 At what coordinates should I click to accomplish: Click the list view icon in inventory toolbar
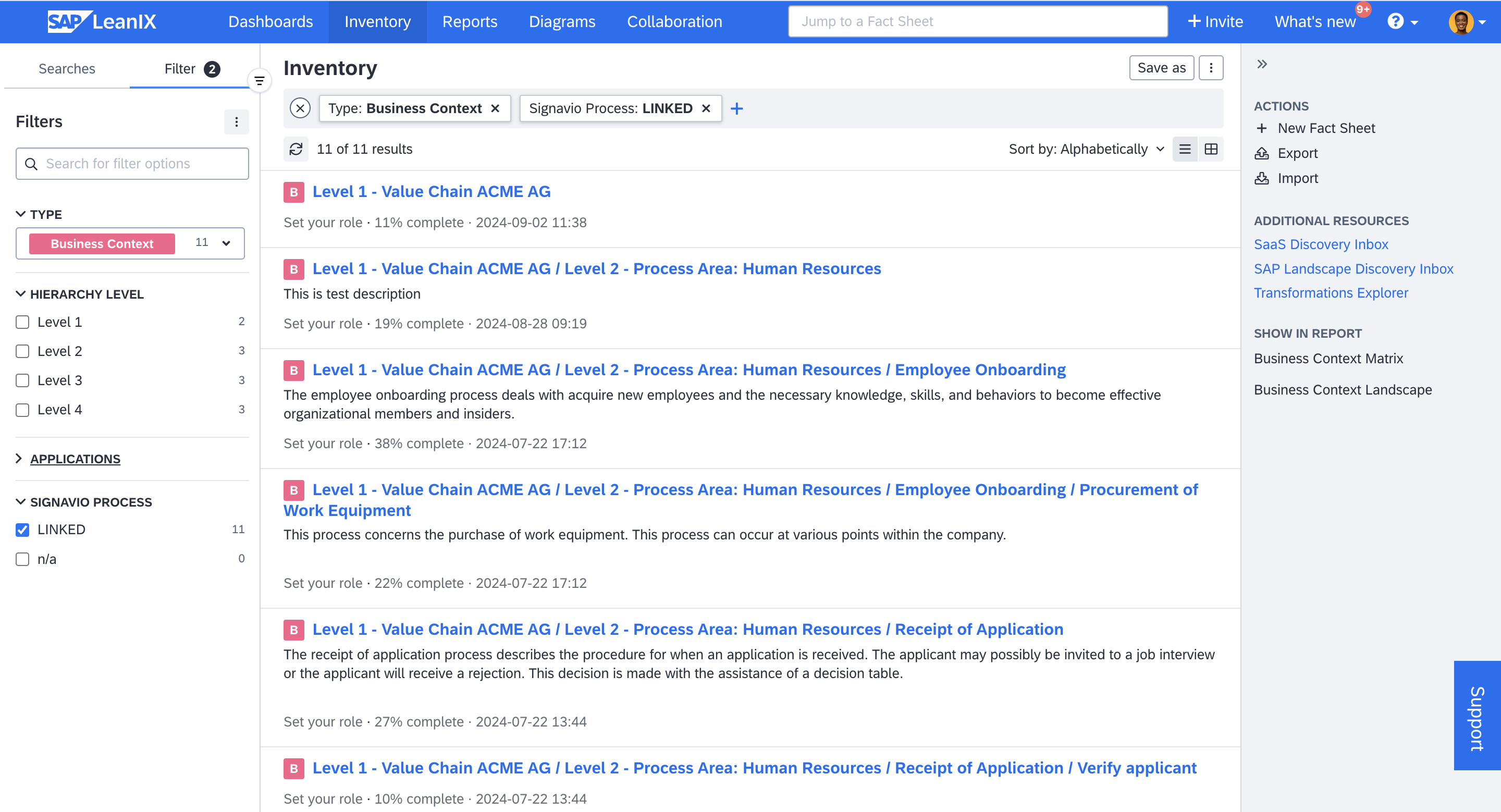[x=1184, y=149]
